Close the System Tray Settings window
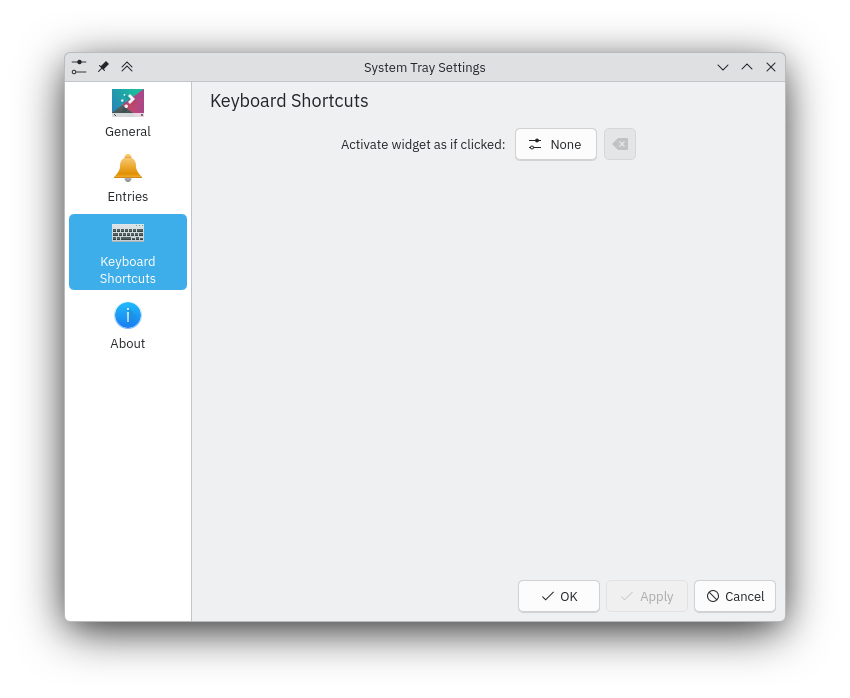 coord(771,67)
